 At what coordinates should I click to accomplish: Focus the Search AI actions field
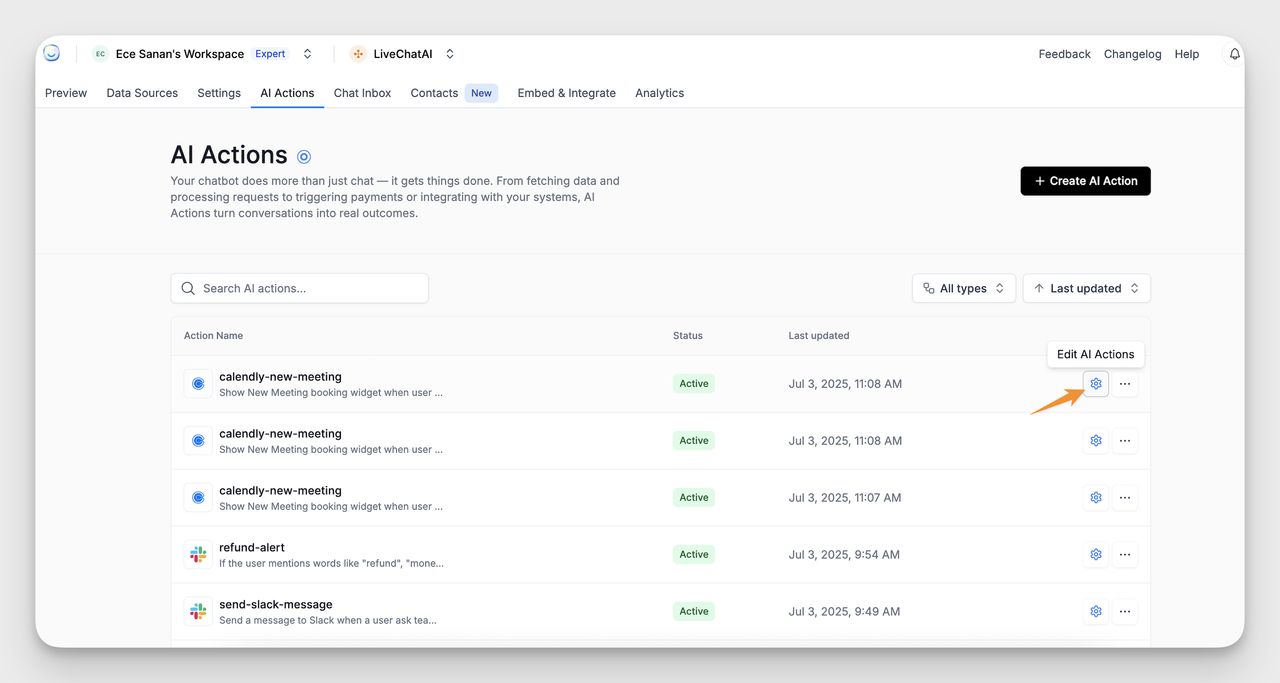(x=300, y=289)
